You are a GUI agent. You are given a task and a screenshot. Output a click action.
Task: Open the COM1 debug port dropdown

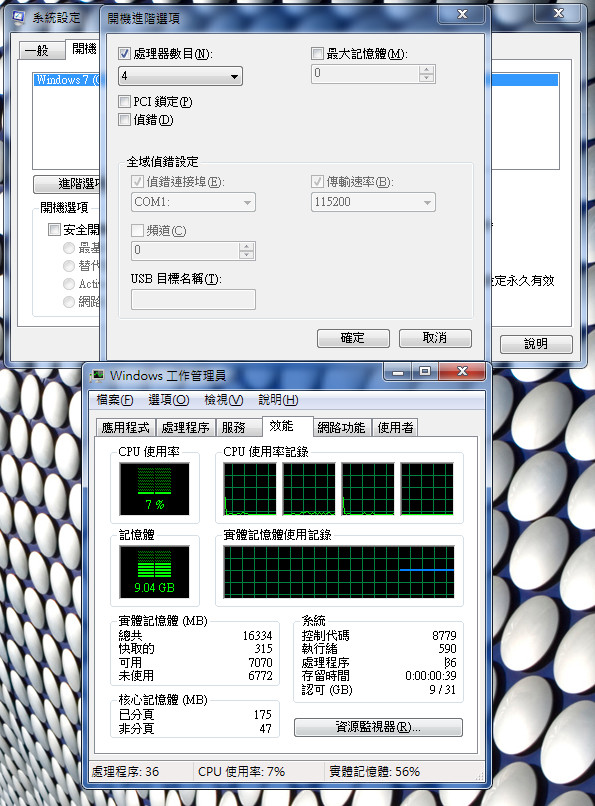point(193,202)
